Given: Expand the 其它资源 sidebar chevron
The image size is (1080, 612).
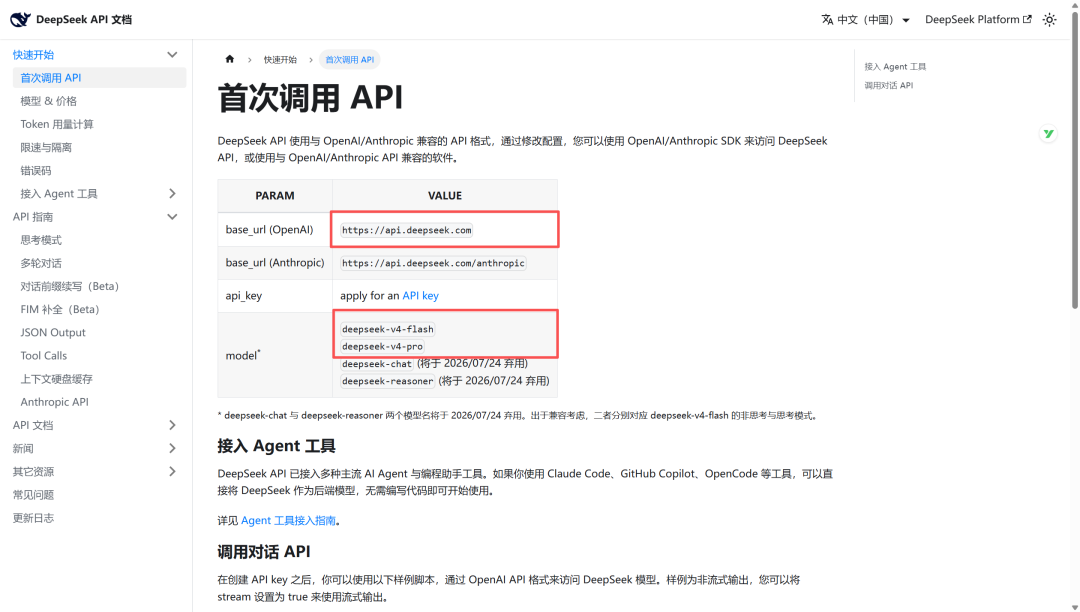Looking at the screenshot, I should coord(172,472).
